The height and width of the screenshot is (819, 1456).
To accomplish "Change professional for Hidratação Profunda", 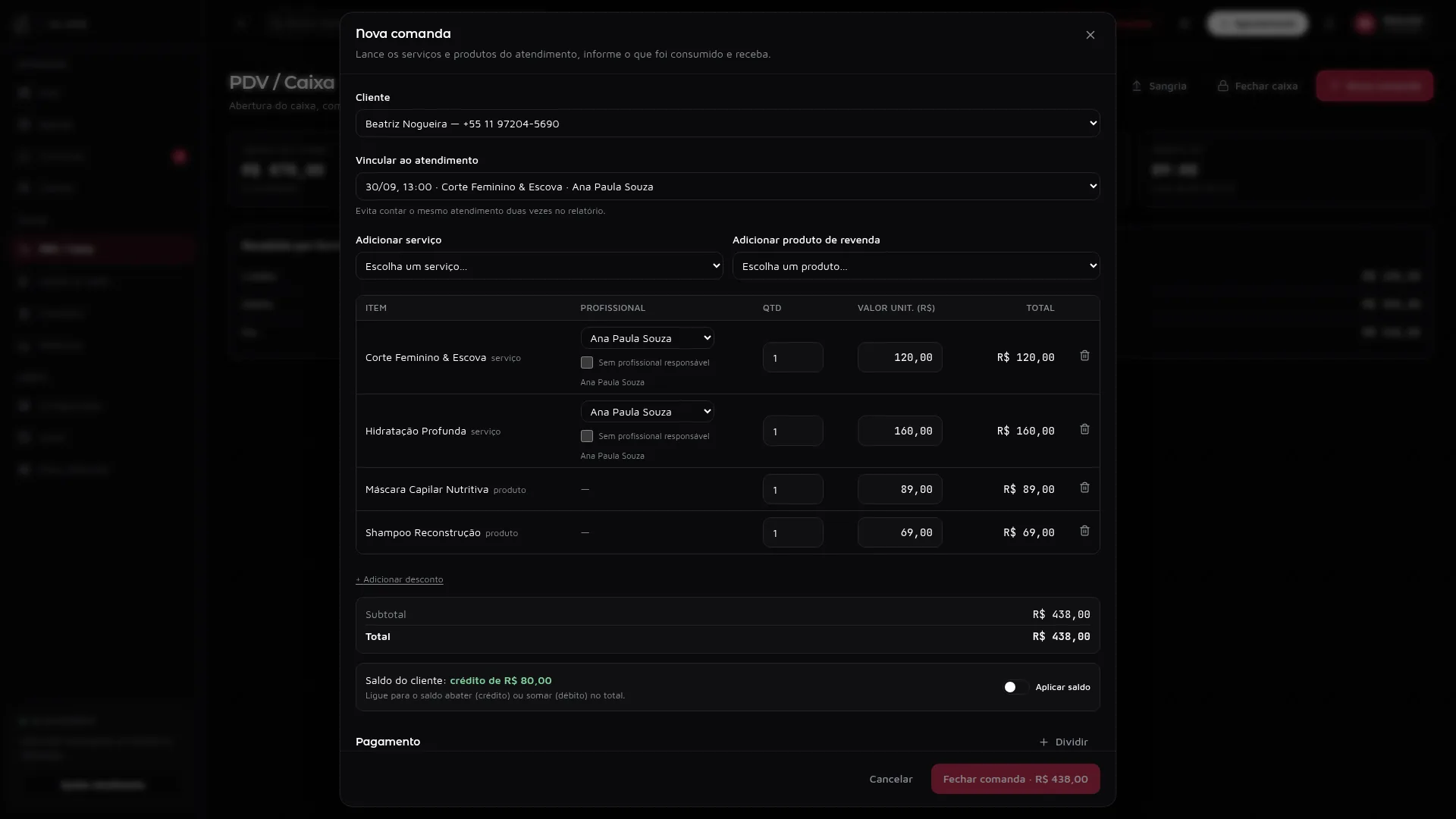I will [x=647, y=412].
